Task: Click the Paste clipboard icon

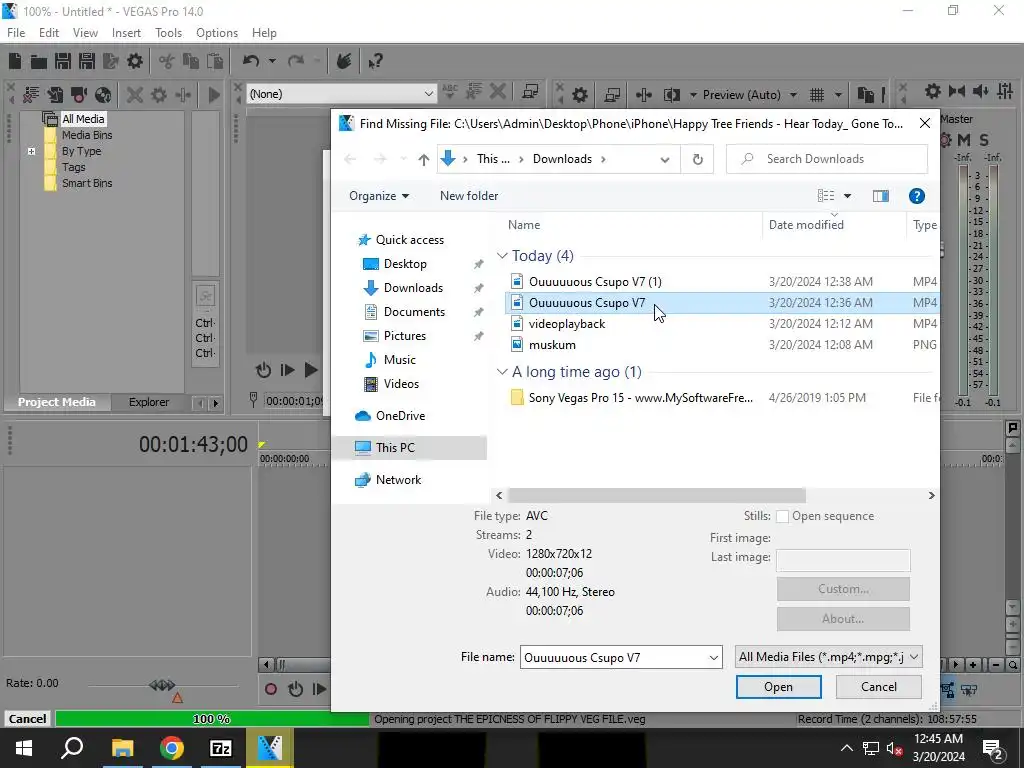Action: pos(215,61)
